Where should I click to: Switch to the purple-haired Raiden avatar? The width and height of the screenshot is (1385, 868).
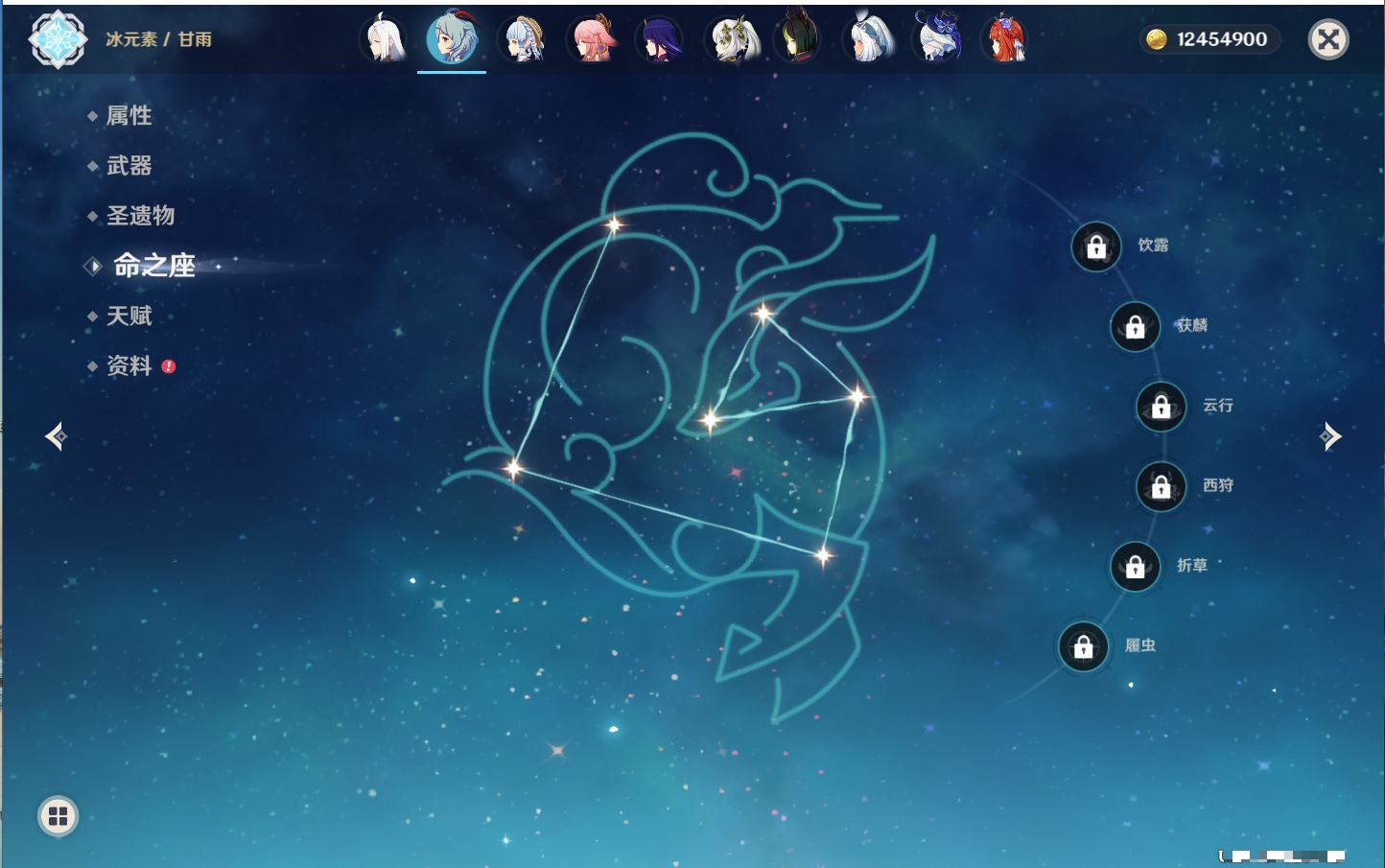pos(661,39)
